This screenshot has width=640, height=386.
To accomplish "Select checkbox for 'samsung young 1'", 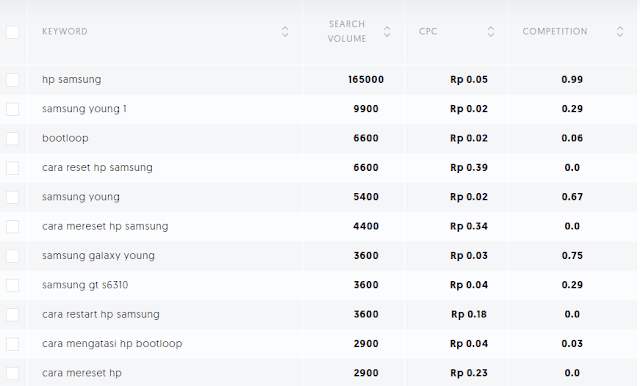I will tap(13, 109).
